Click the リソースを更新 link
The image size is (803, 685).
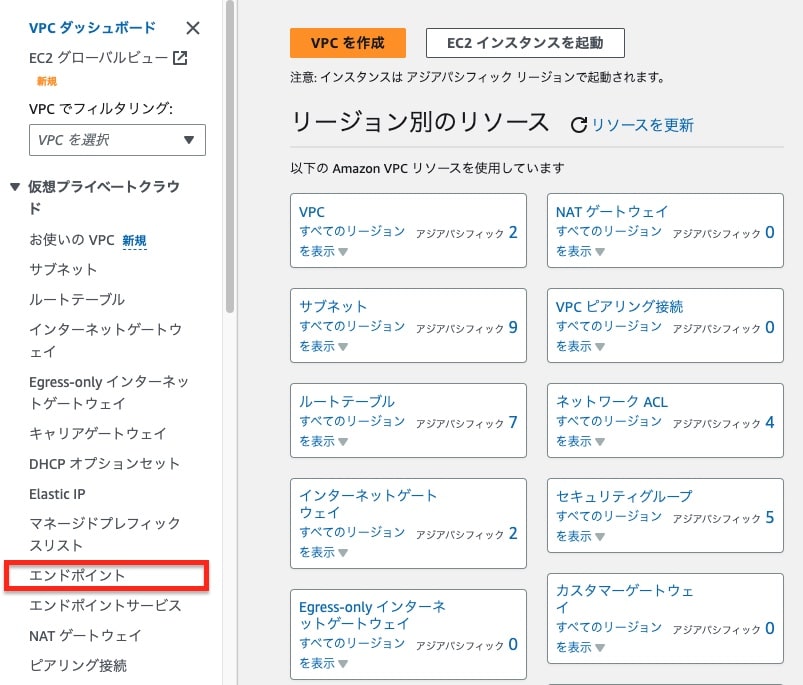click(642, 125)
